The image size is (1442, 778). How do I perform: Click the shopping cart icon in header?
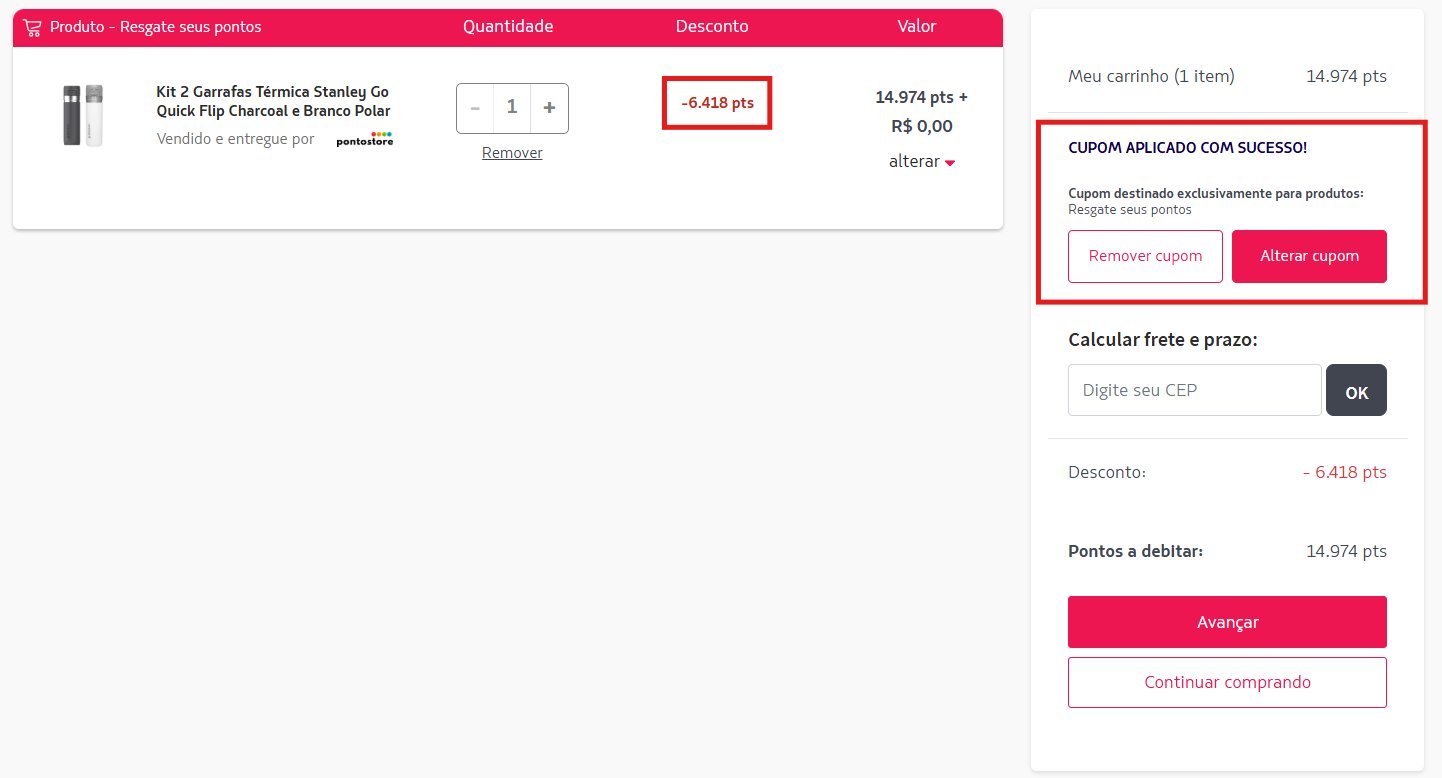32,27
